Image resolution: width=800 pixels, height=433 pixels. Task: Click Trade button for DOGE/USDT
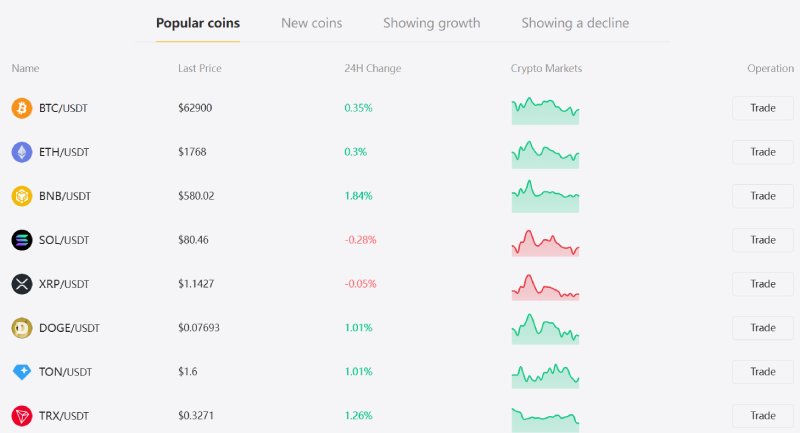(763, 328)
